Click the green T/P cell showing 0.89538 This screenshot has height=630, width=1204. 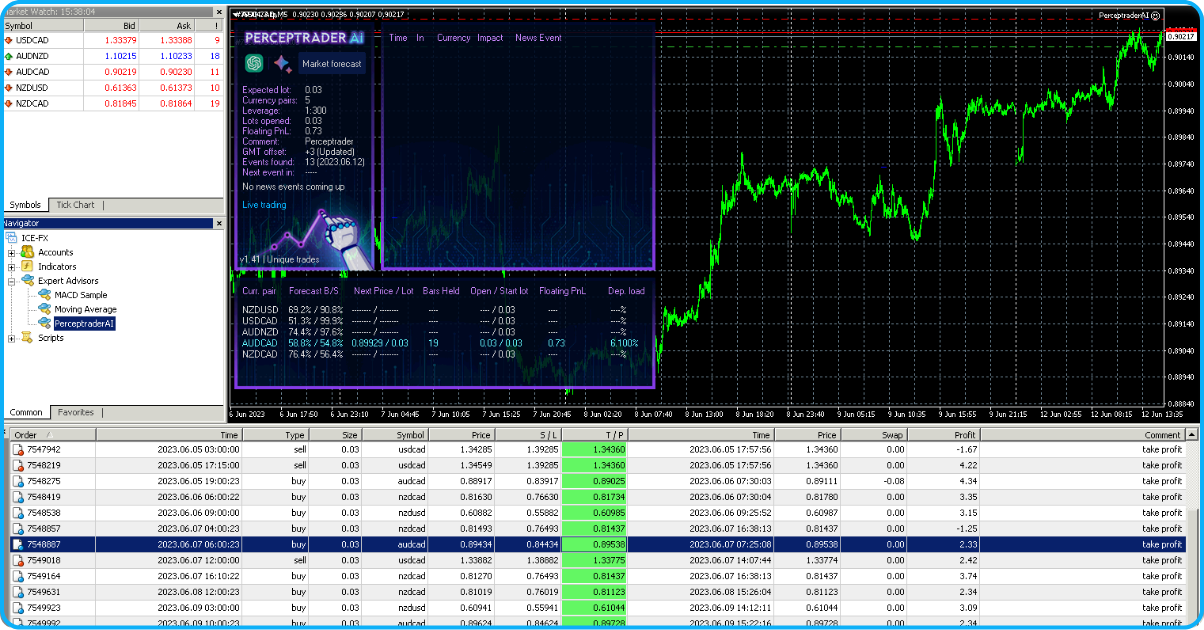coord(595,544)
